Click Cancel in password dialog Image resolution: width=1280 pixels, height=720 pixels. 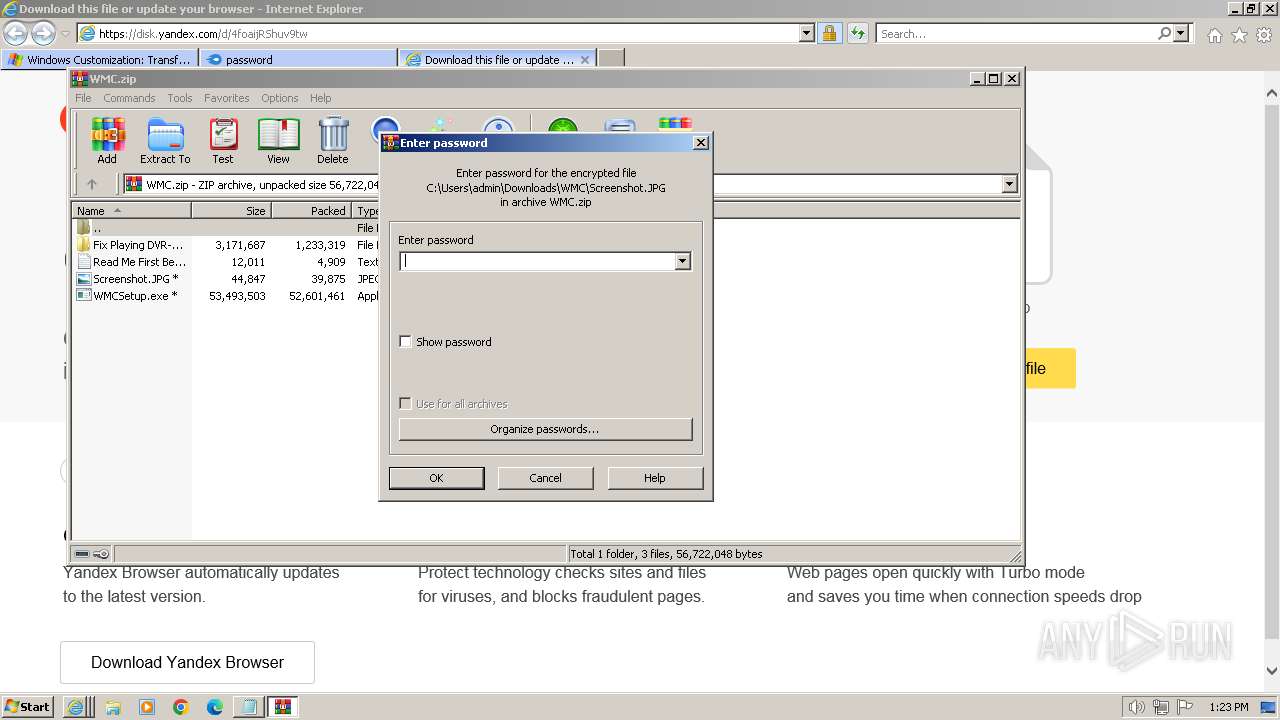pyautogui.click(x=545, y=478)
